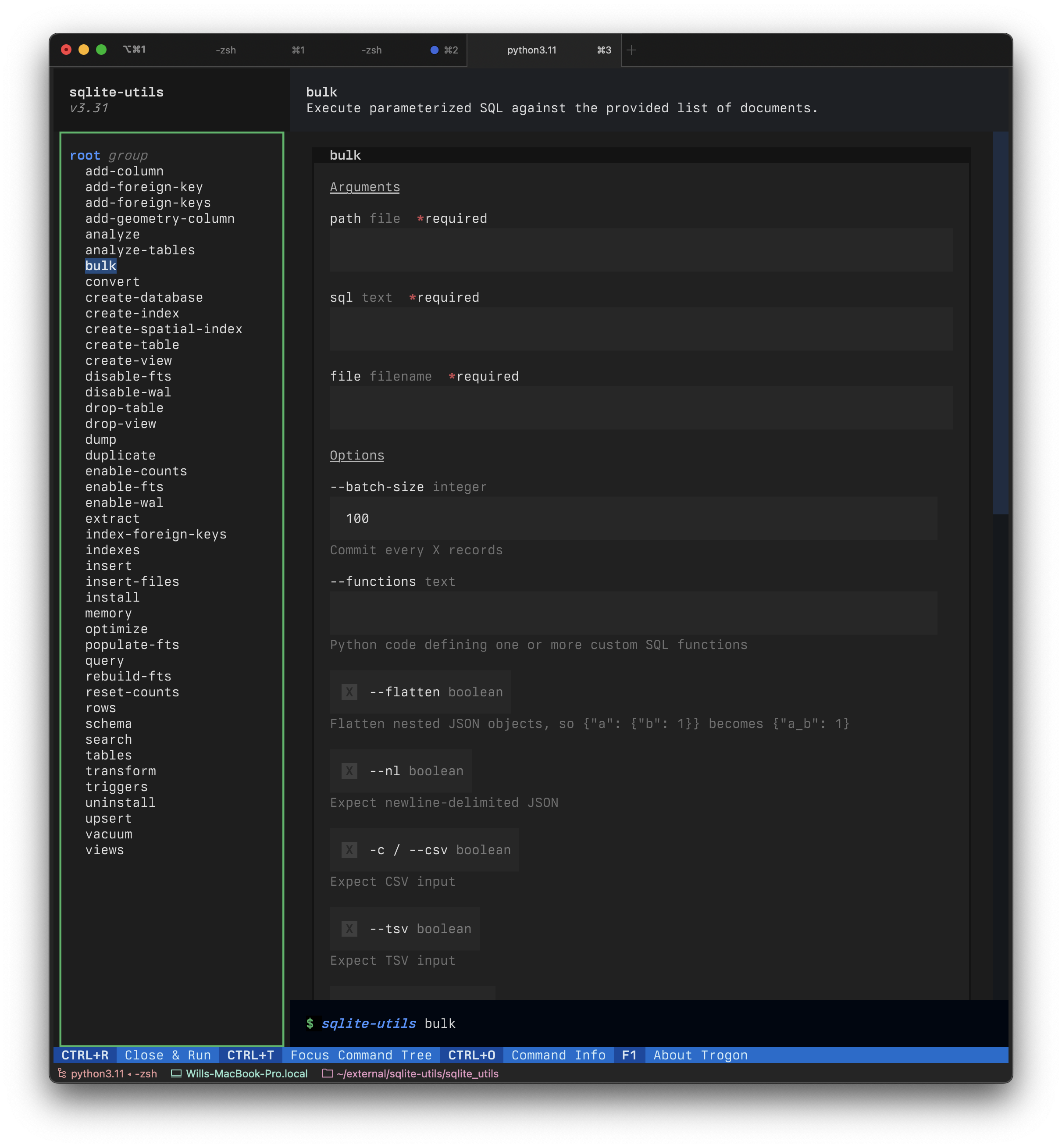Select rebuild-fts command

click(128, 677)
